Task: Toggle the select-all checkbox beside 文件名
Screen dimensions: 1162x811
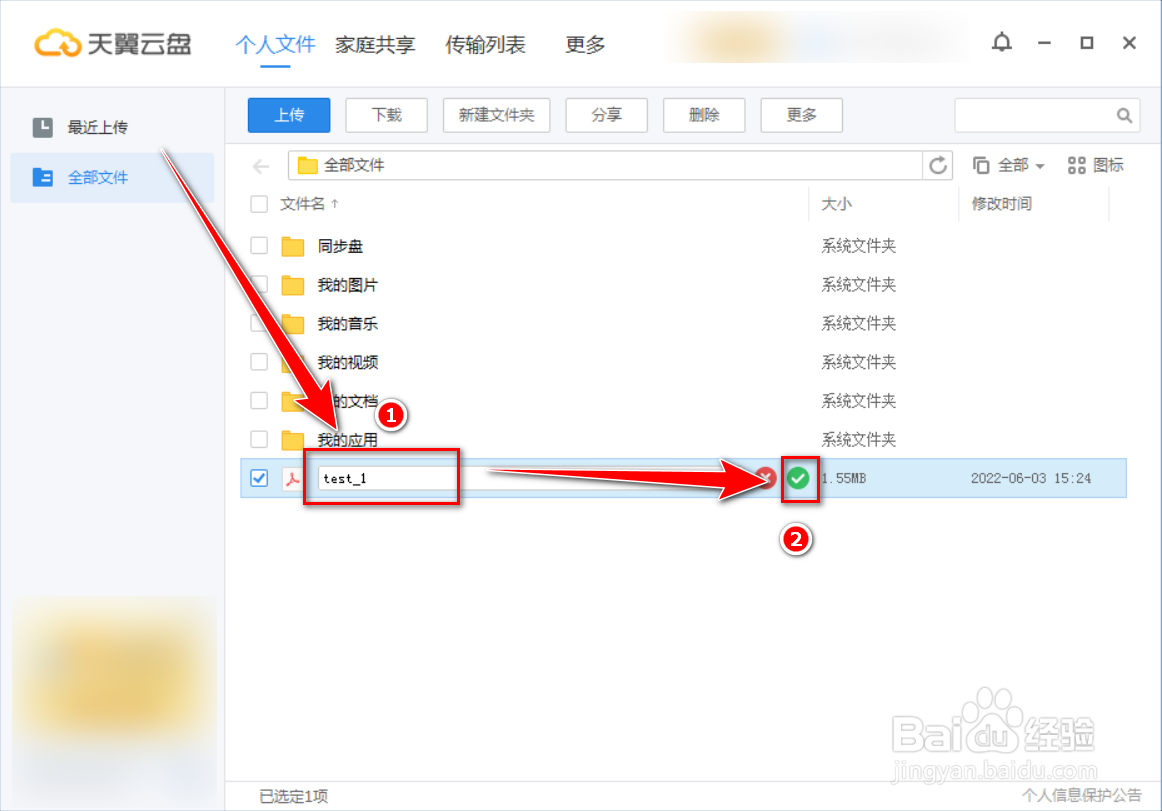Action: (x=259, y=204)
